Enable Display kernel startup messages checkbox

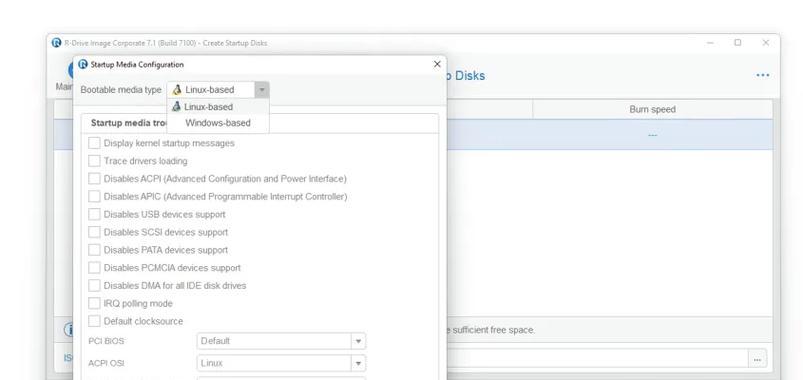pos(94,143)
